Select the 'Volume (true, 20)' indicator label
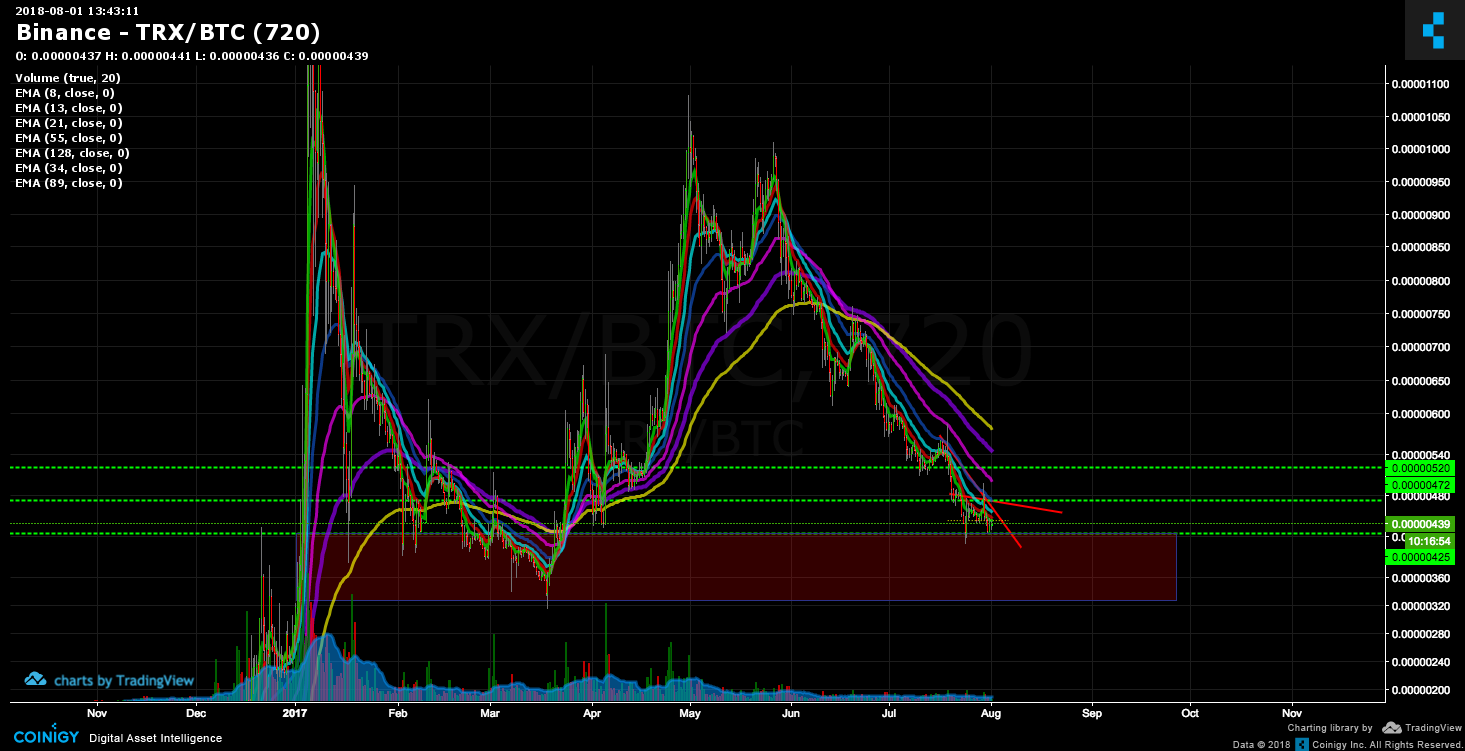 click(x=67, y=78)
